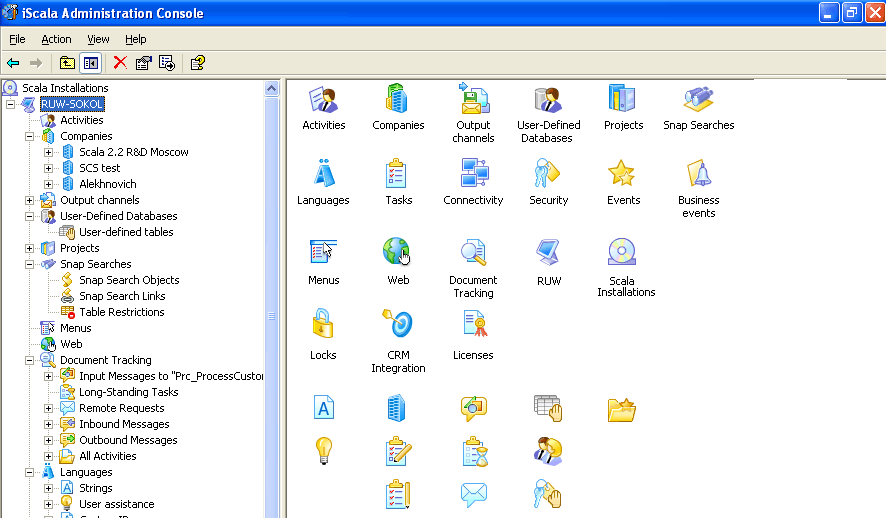886x518 pixels.
Task: Select Snap Search Links in tree
Action: [x=122, y=296]
